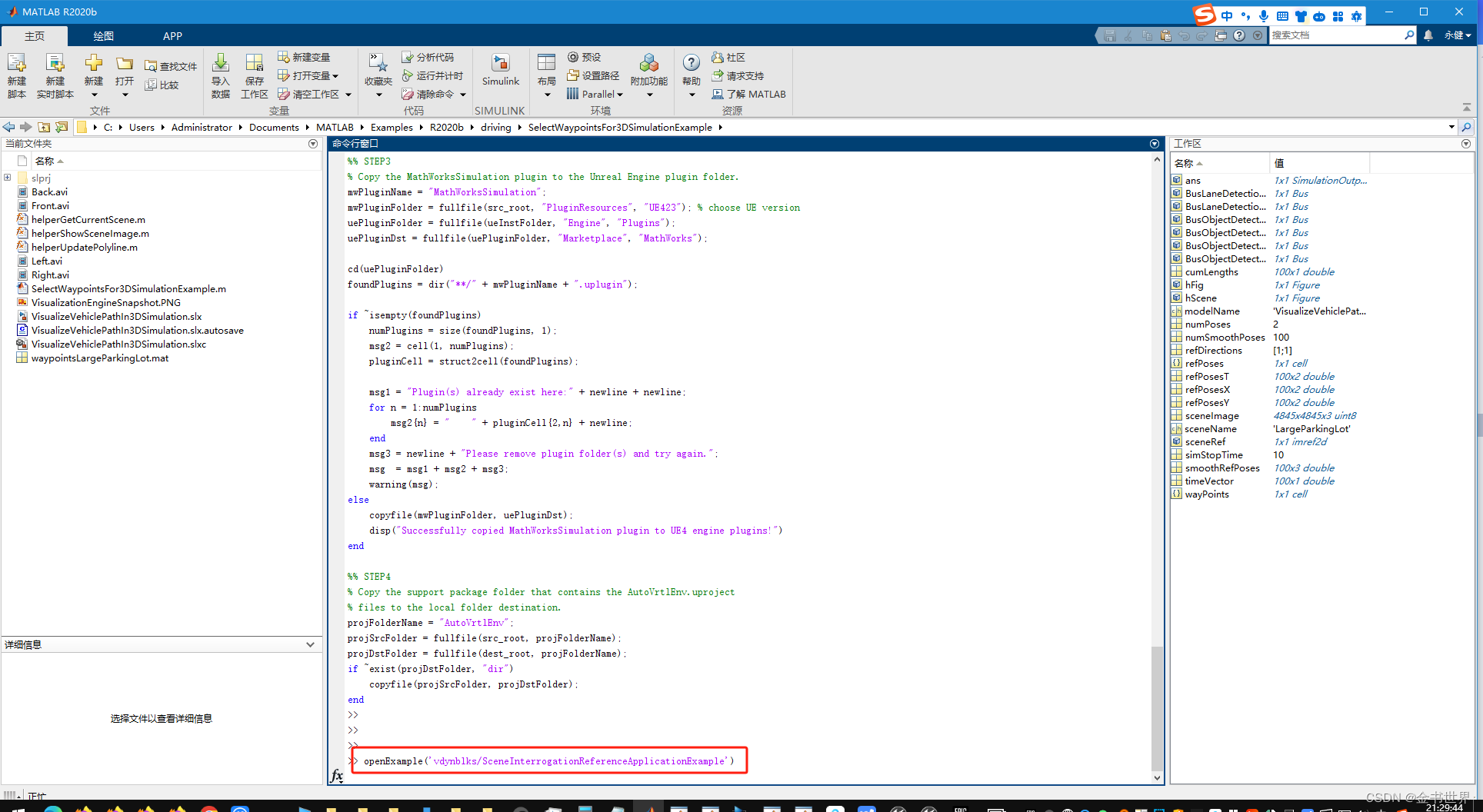Switch to the APP tab

pos(172,35)
